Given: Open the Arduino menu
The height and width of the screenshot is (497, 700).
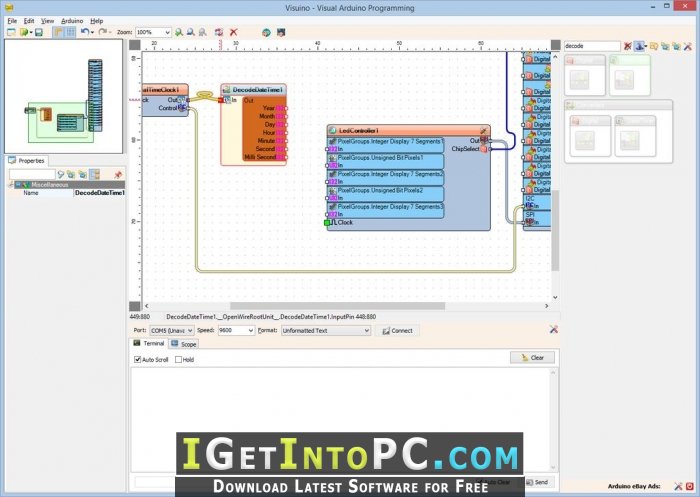Looking at the screenshot, I should coord(72,21).
